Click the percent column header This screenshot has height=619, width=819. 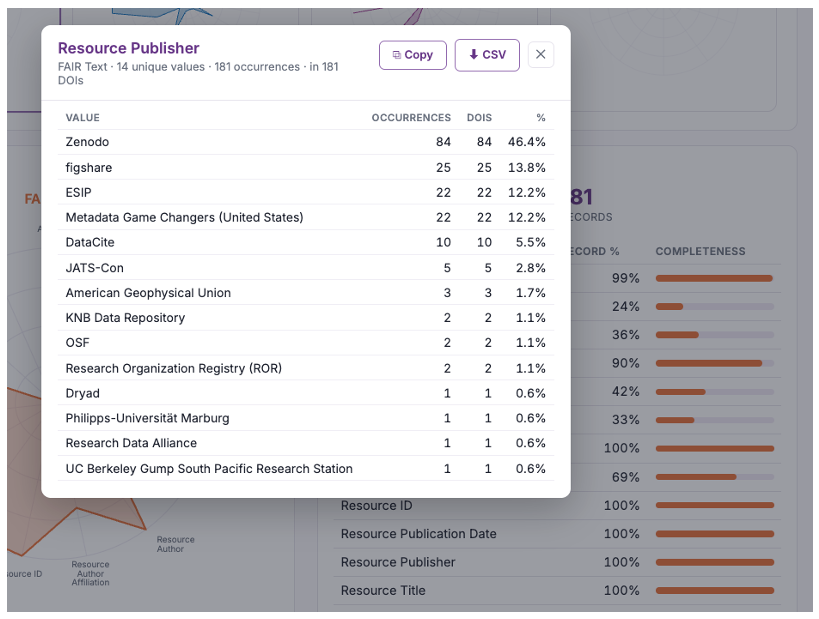click(x=541, y=118)
